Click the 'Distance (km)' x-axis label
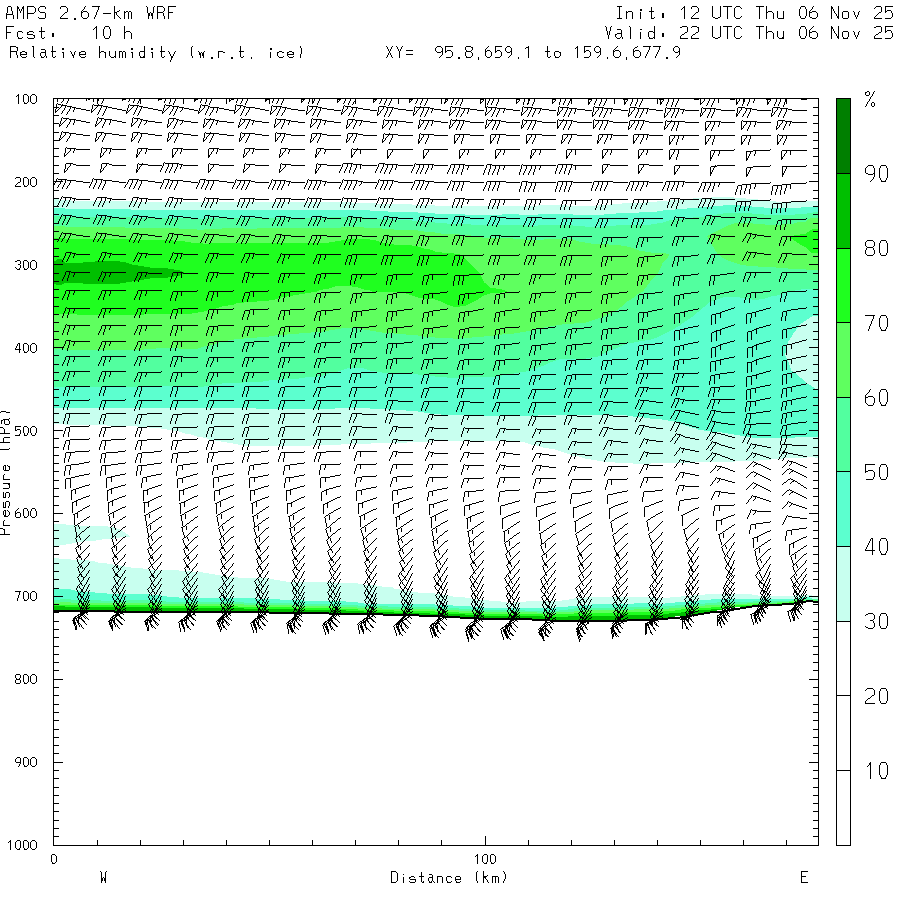 [448, 878]
